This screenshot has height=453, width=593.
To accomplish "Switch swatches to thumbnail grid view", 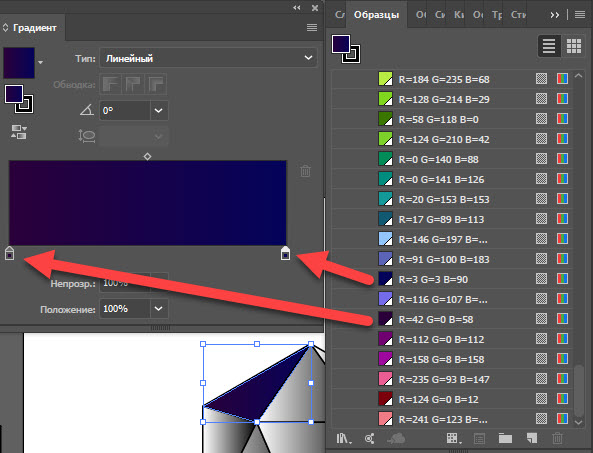I will pos(574,46).
